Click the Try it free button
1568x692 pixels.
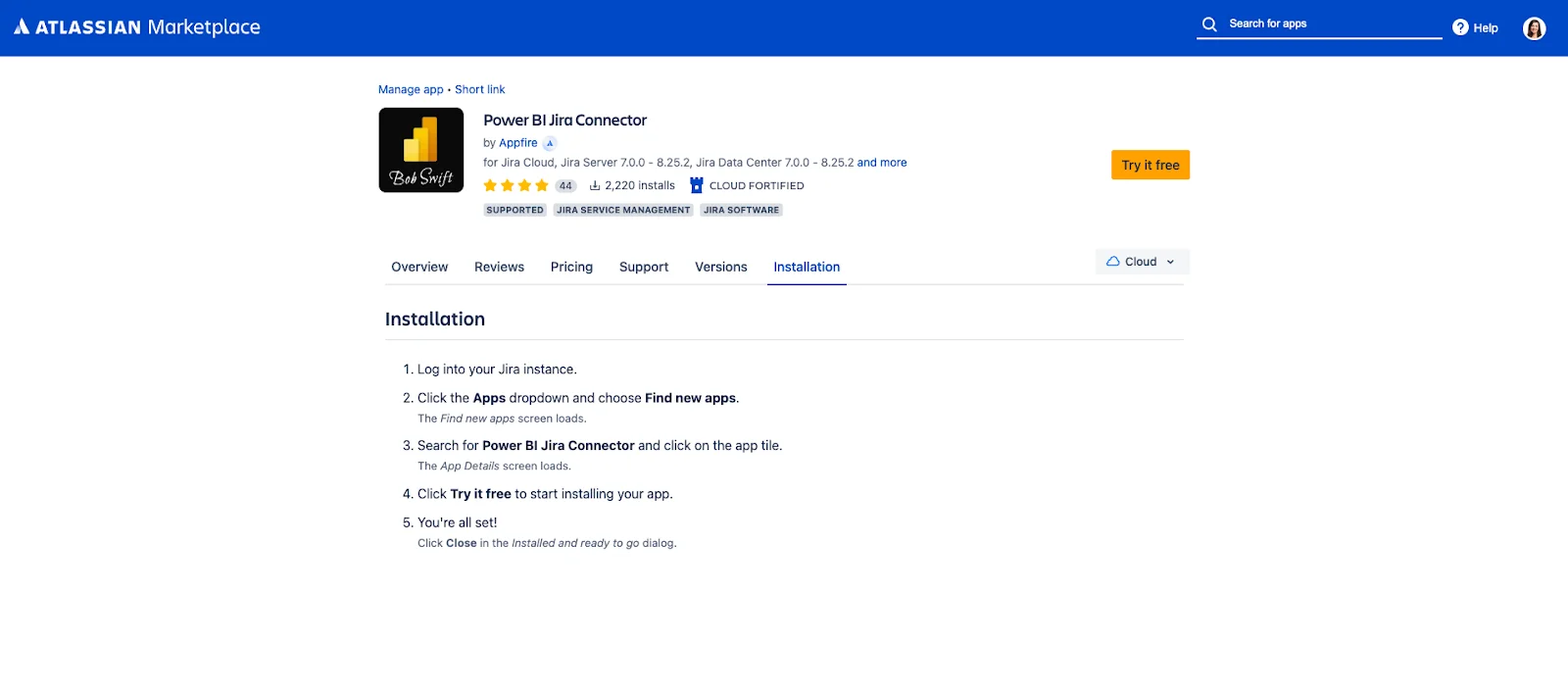coord(1151,165)
